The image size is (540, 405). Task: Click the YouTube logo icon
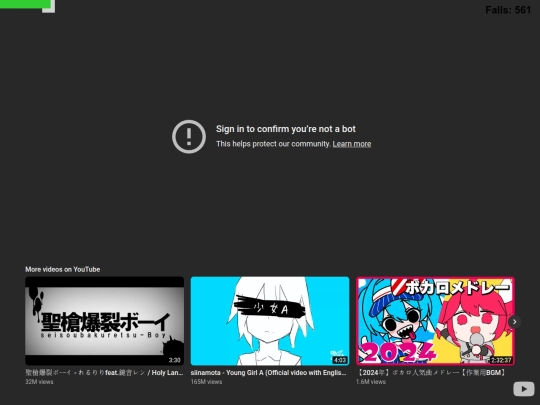(x=523, y=389)
